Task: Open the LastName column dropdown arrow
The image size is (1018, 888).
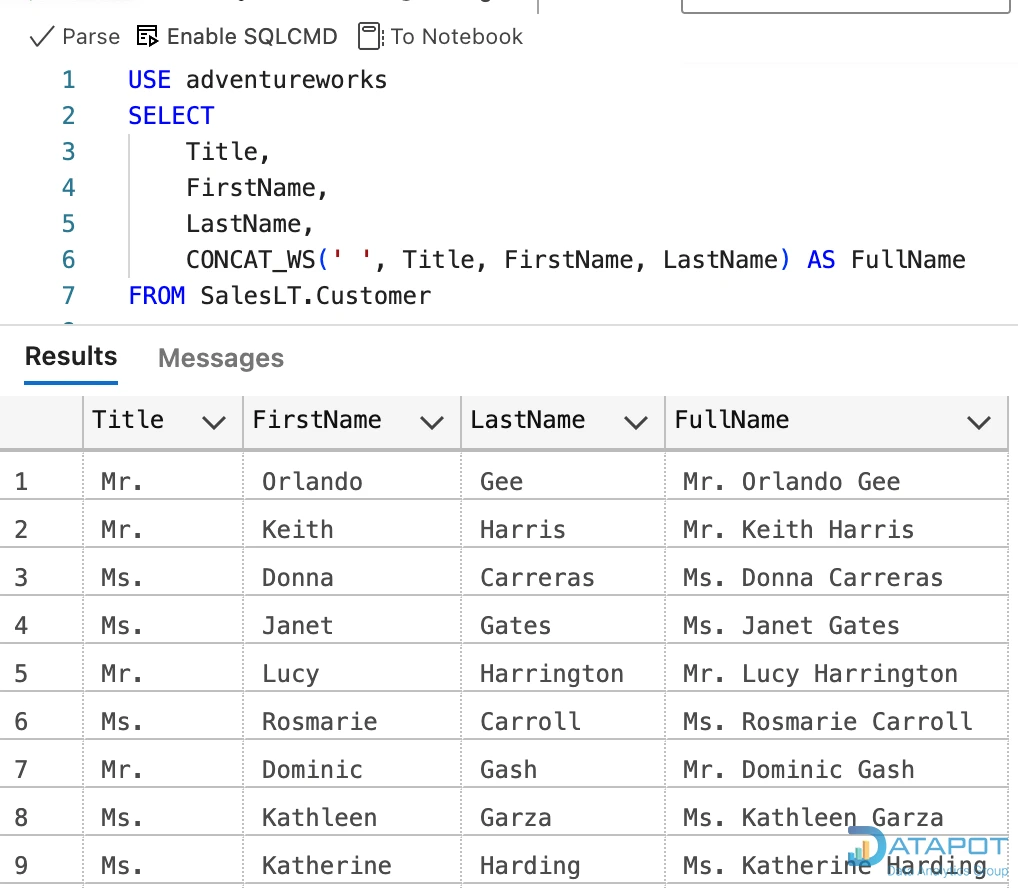Action: tap(636, 423)
